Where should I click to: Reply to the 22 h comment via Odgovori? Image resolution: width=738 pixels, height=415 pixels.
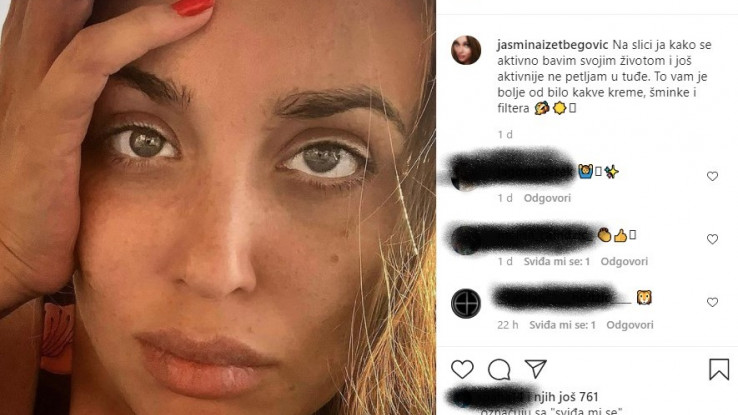[630, 325]
